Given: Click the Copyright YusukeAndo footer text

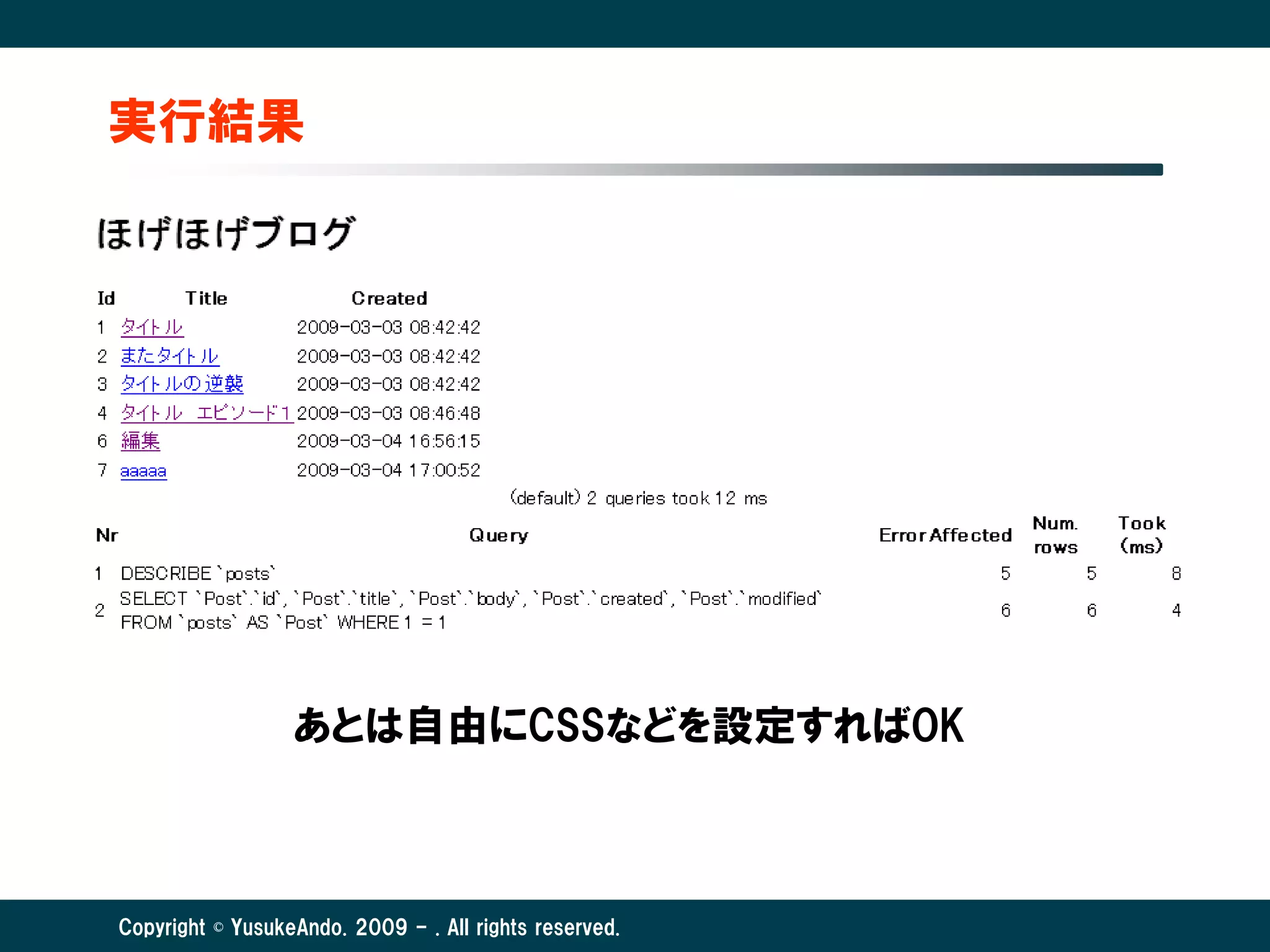Looking at the screenshot, I should tap(369, 927).
